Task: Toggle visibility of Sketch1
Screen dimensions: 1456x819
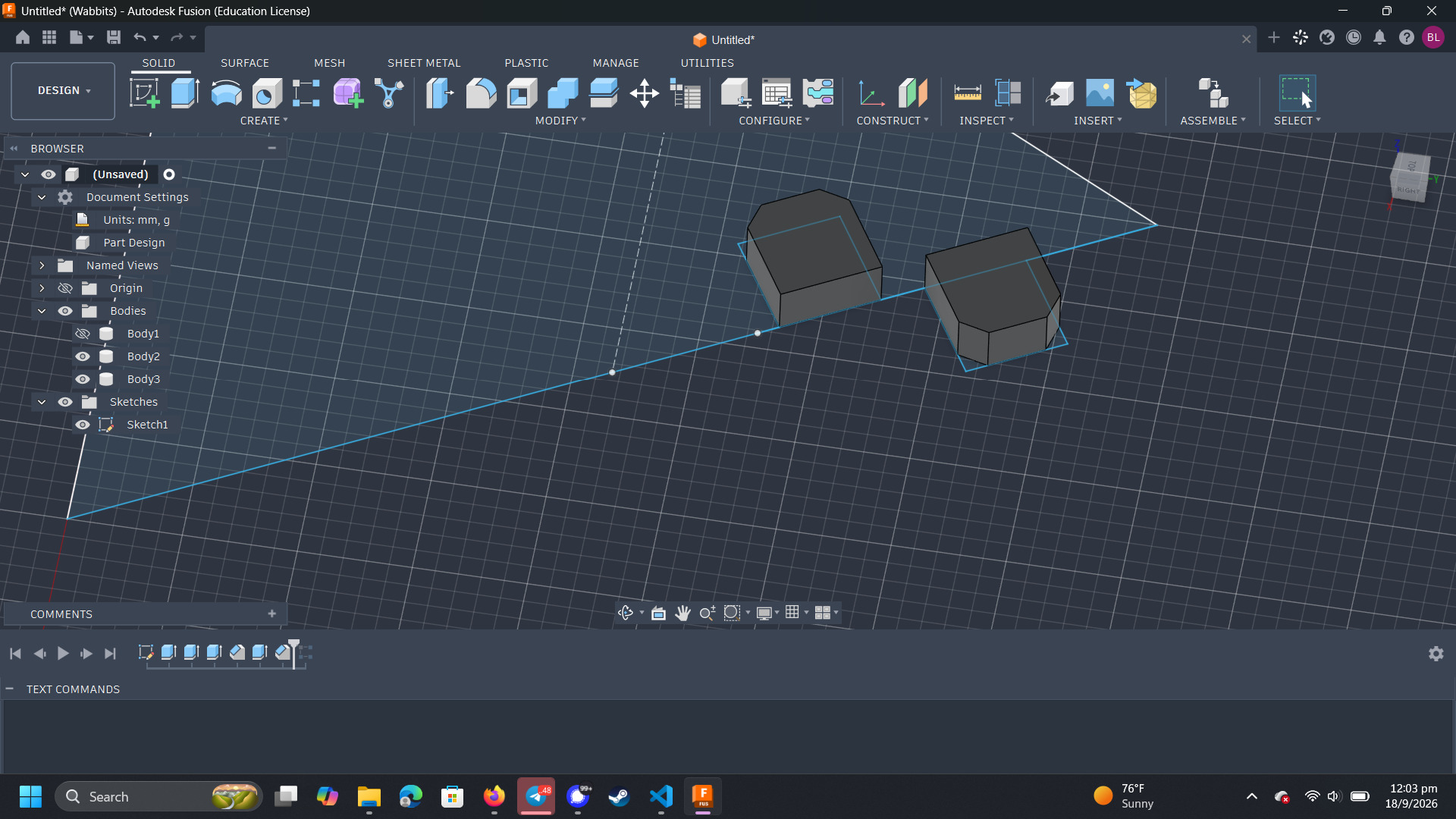Action: (83, 425)
